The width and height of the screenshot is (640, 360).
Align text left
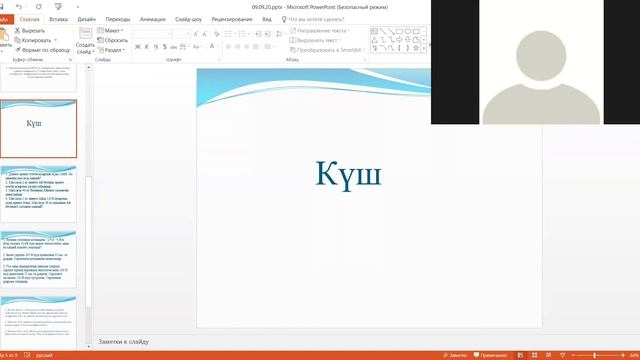tap(228, 47)
